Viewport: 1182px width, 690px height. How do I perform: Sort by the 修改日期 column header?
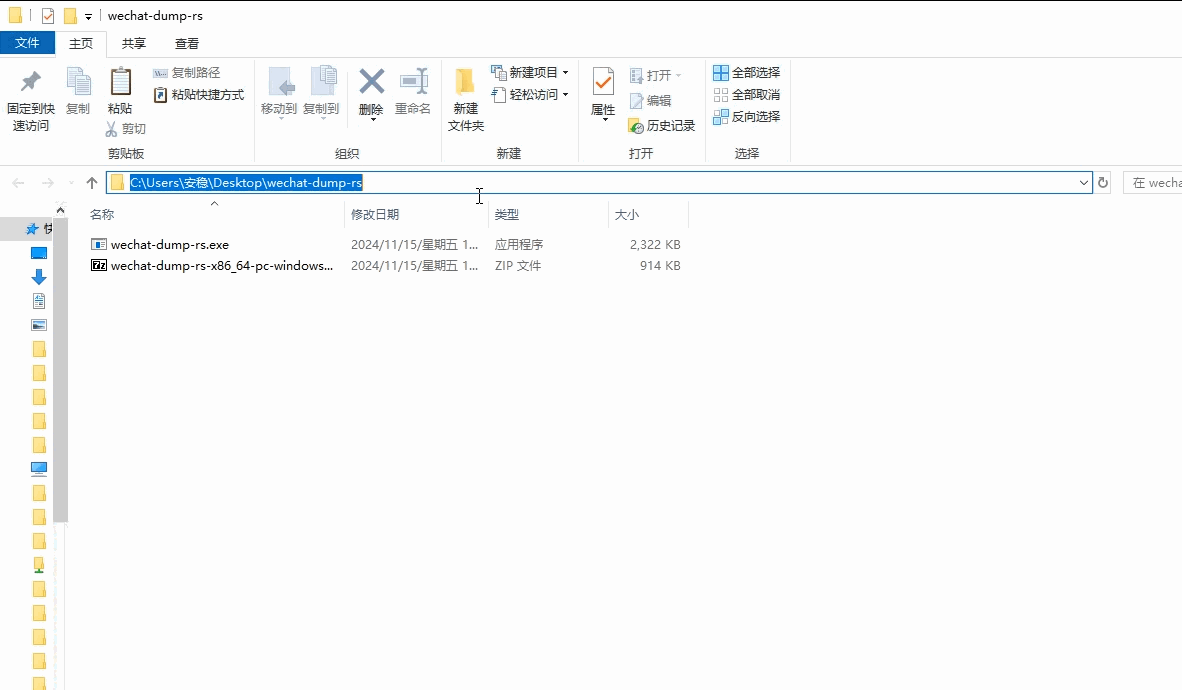point(375,215)
